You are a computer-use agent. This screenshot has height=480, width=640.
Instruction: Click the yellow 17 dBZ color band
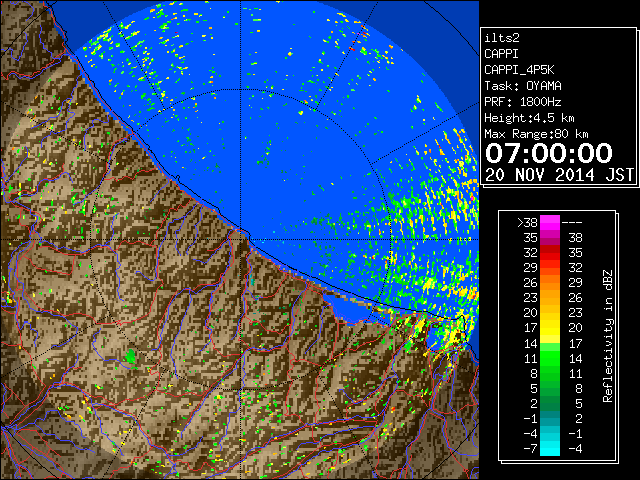click(550, 328)
